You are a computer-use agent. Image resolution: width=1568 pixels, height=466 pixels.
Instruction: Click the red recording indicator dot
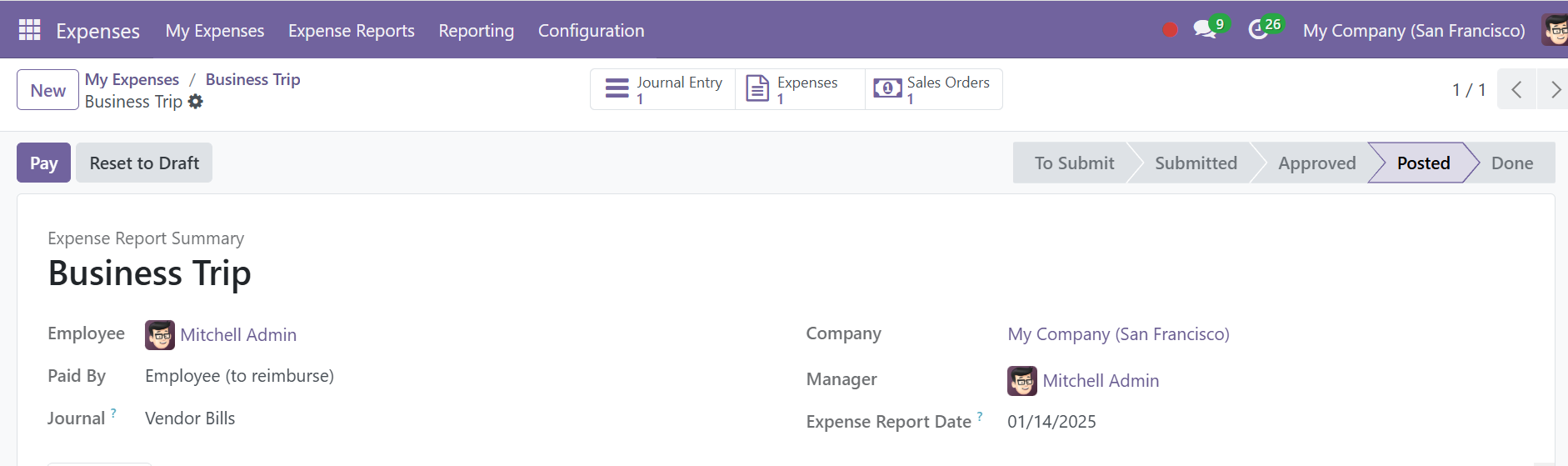point(1170,30)
